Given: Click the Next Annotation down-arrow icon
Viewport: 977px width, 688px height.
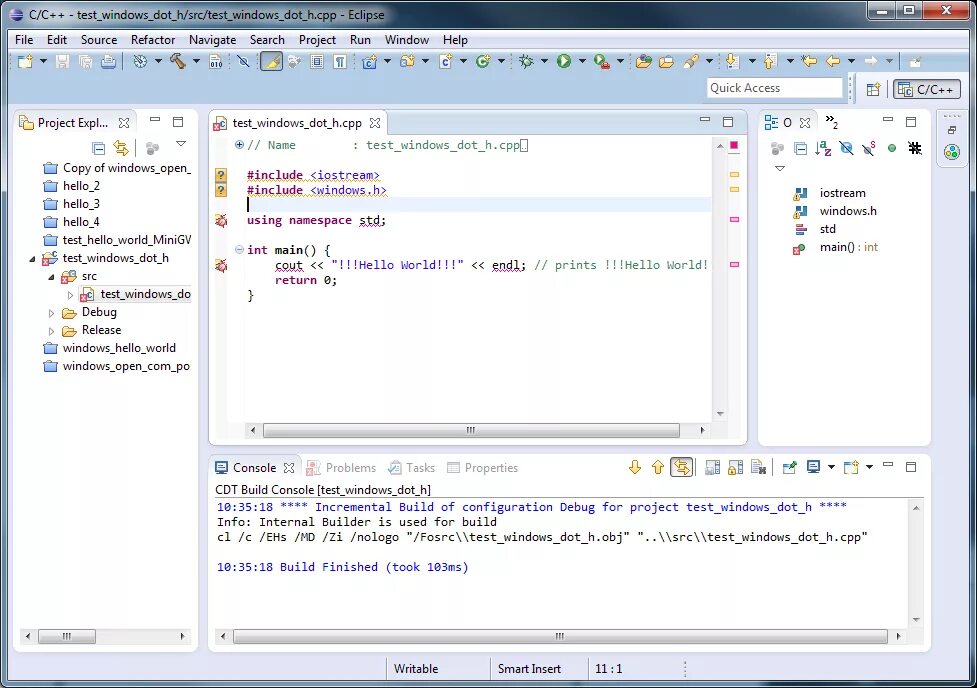Looking at the screenshot, I should [733, 61].
